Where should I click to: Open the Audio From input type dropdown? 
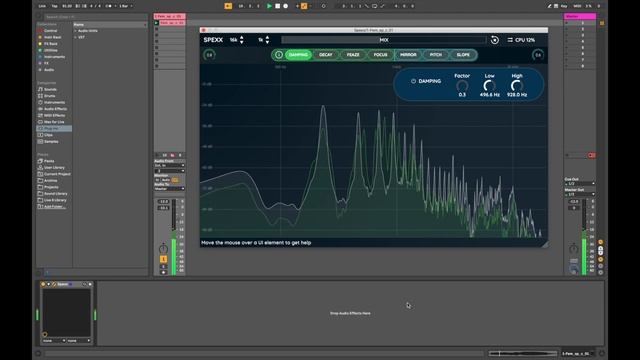click(169, 165)
